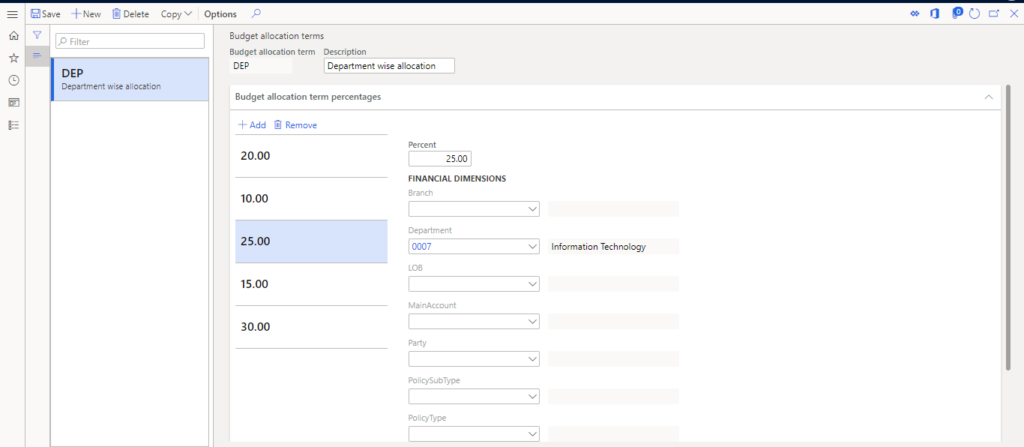The width and height of the screenshot is (1024, 447).
Task: Open Recent clock icon in sidebar
Action: coord(13,80)
